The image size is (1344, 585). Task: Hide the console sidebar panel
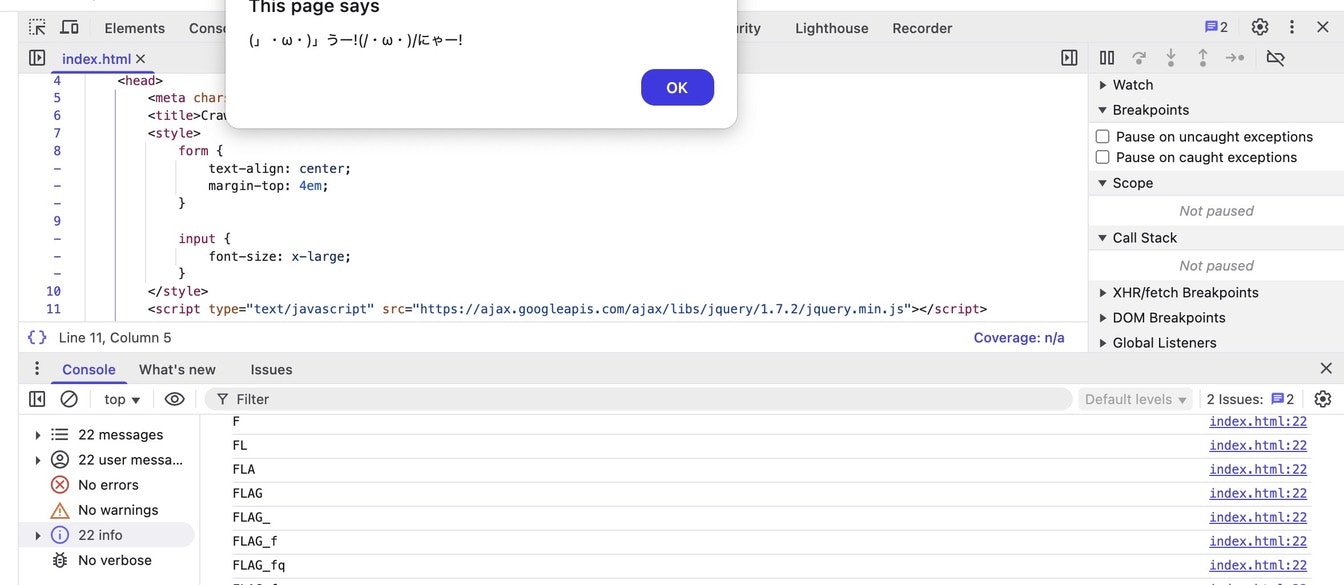37,399
